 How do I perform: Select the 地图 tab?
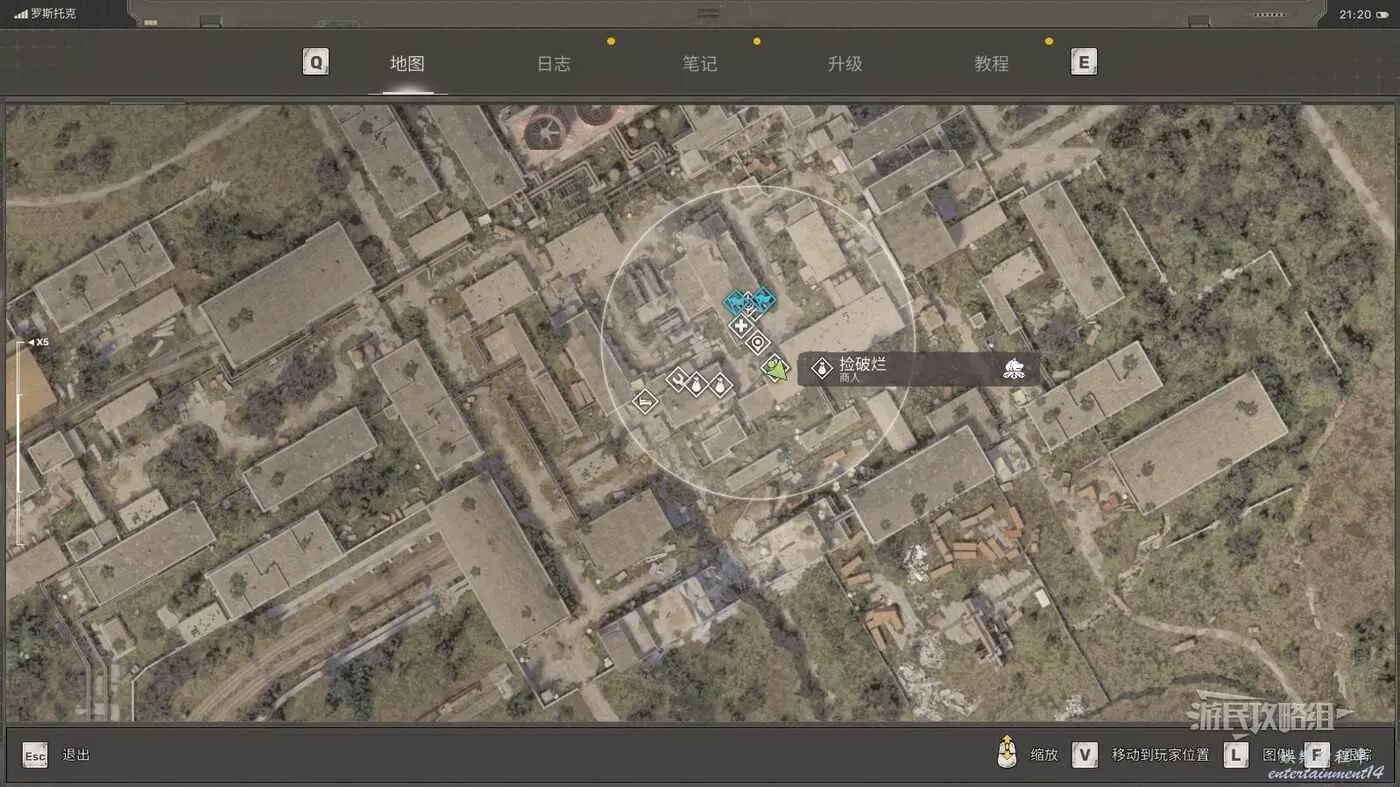pyautogui.click(x=407, y=64)
